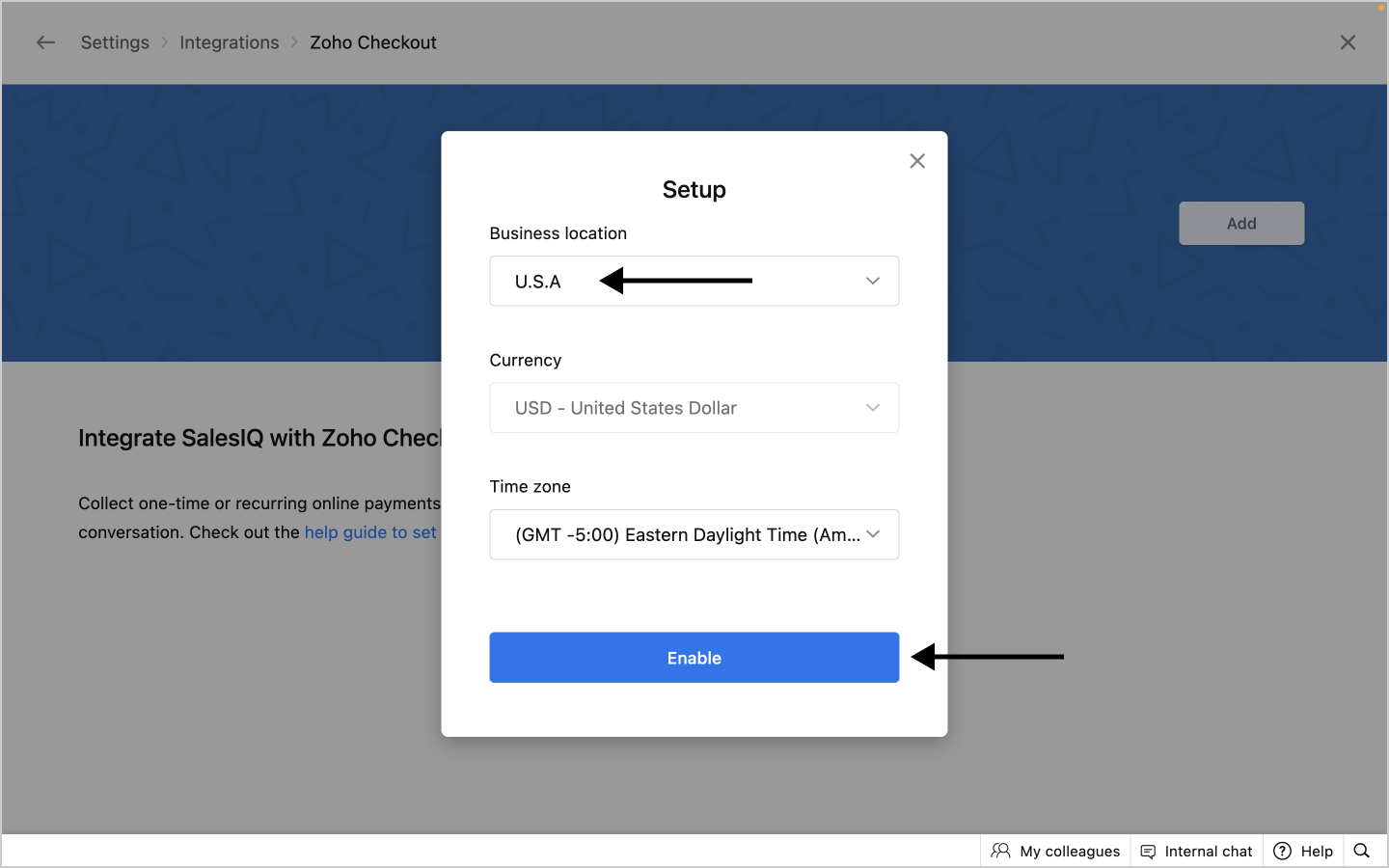
Task: Open the Time zone dropdown
Action: coord(694,534)
